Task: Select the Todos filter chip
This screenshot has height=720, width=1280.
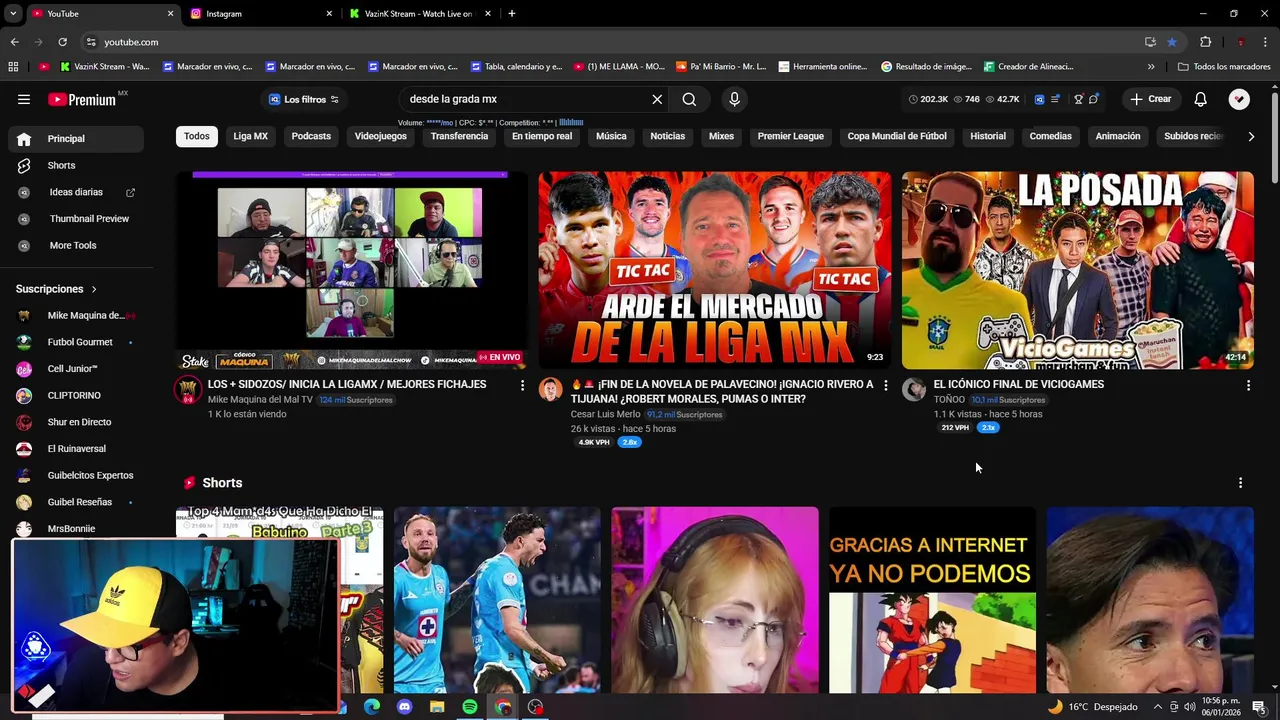Action: (197, 136)
